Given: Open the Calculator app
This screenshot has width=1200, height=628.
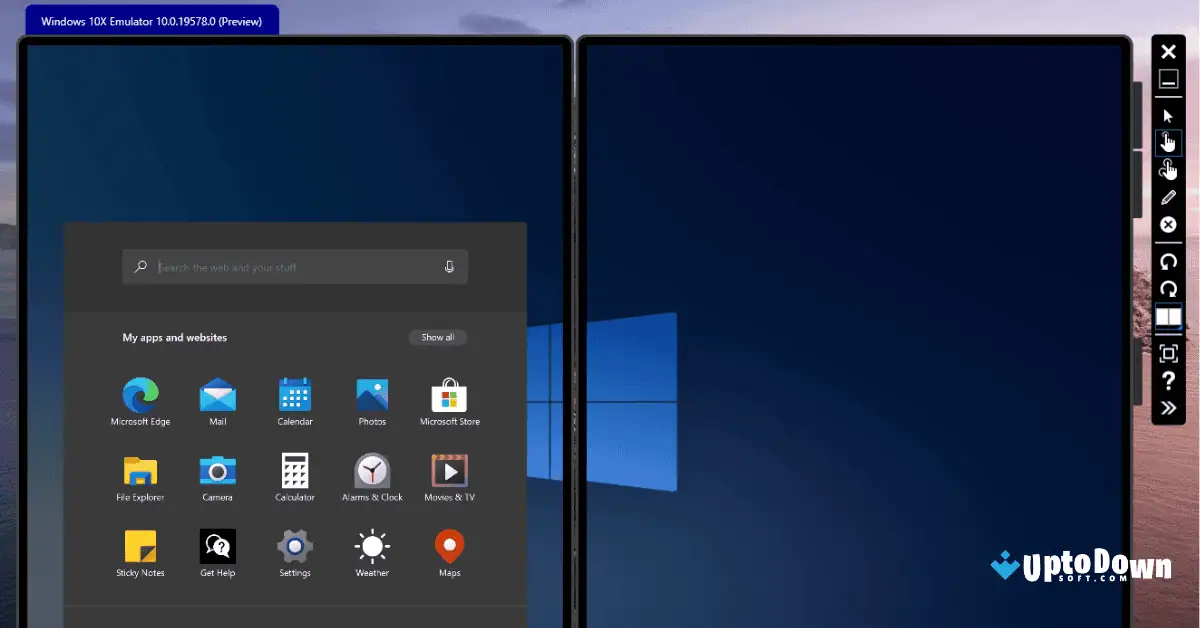Looking at the screenshot, I should [x=294, y=470].
